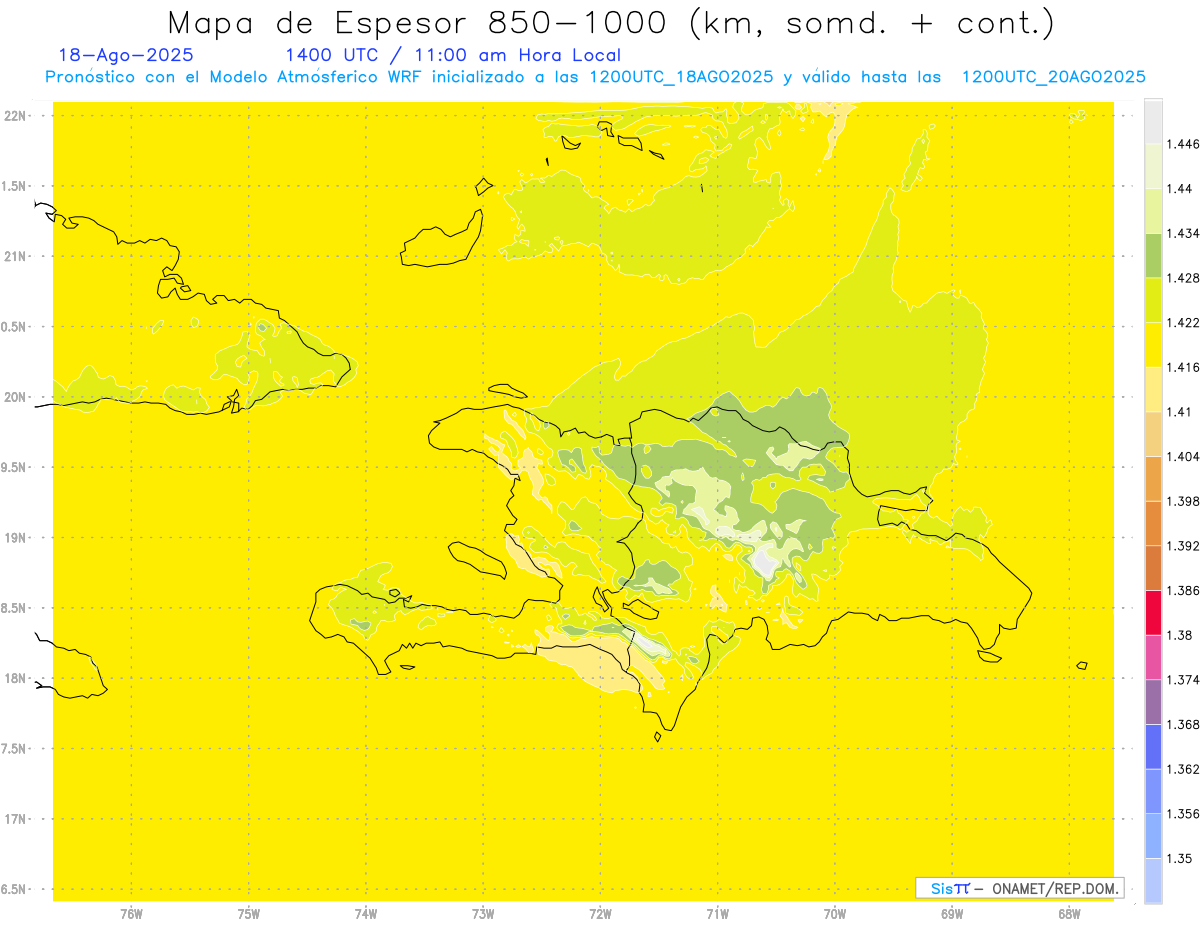The height and width of the screenshot is (927, 1200).
Task: Click legend value '1.416'
Action: [1183, 367]
